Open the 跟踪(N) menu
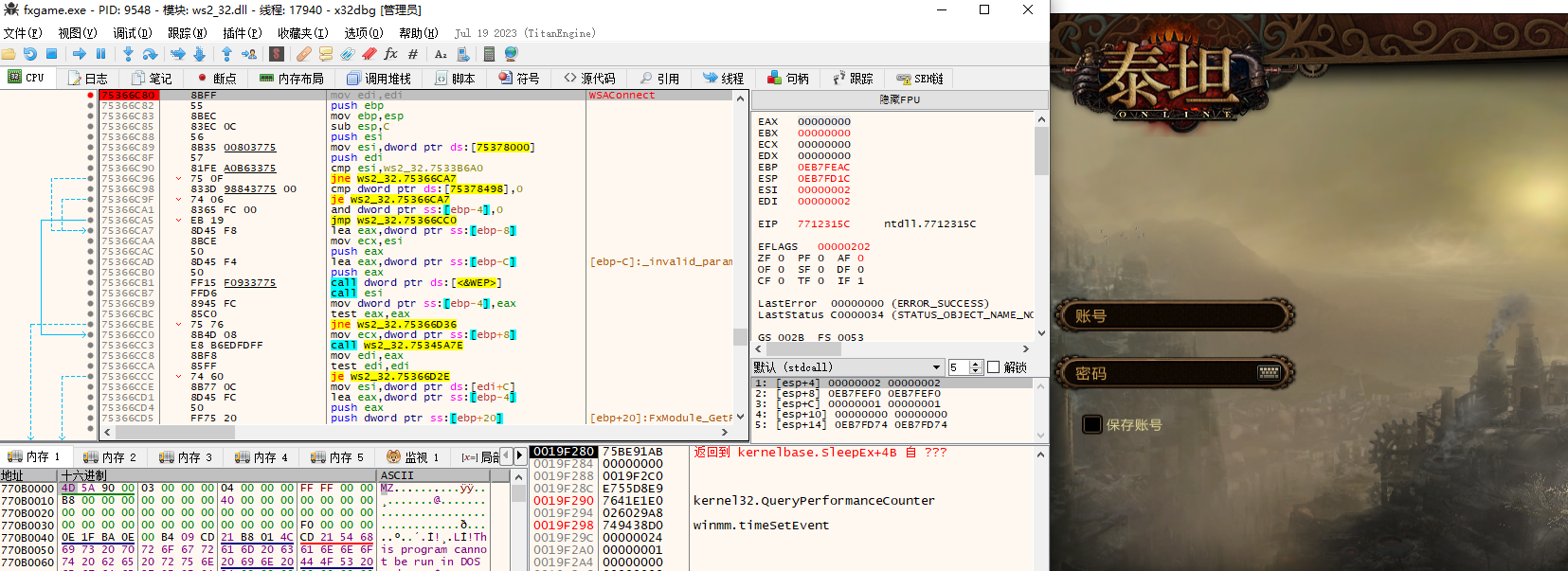 [x=187, y=33]
